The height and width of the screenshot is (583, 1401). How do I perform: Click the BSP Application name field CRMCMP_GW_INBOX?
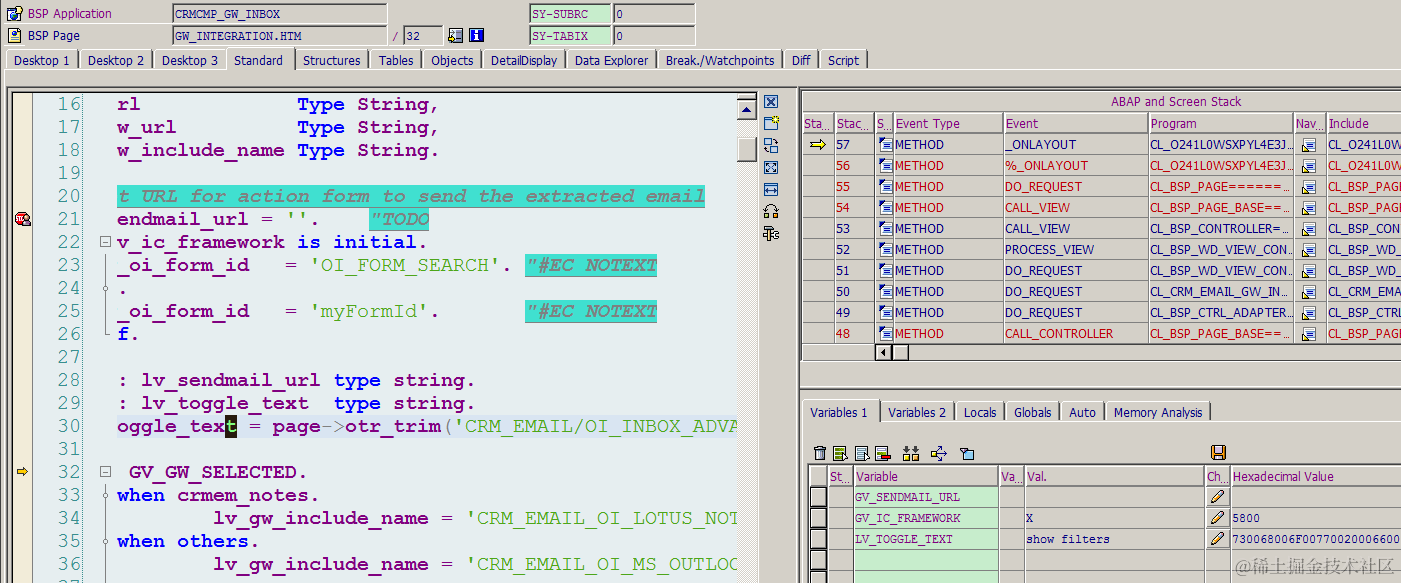(x=279, y=14)
